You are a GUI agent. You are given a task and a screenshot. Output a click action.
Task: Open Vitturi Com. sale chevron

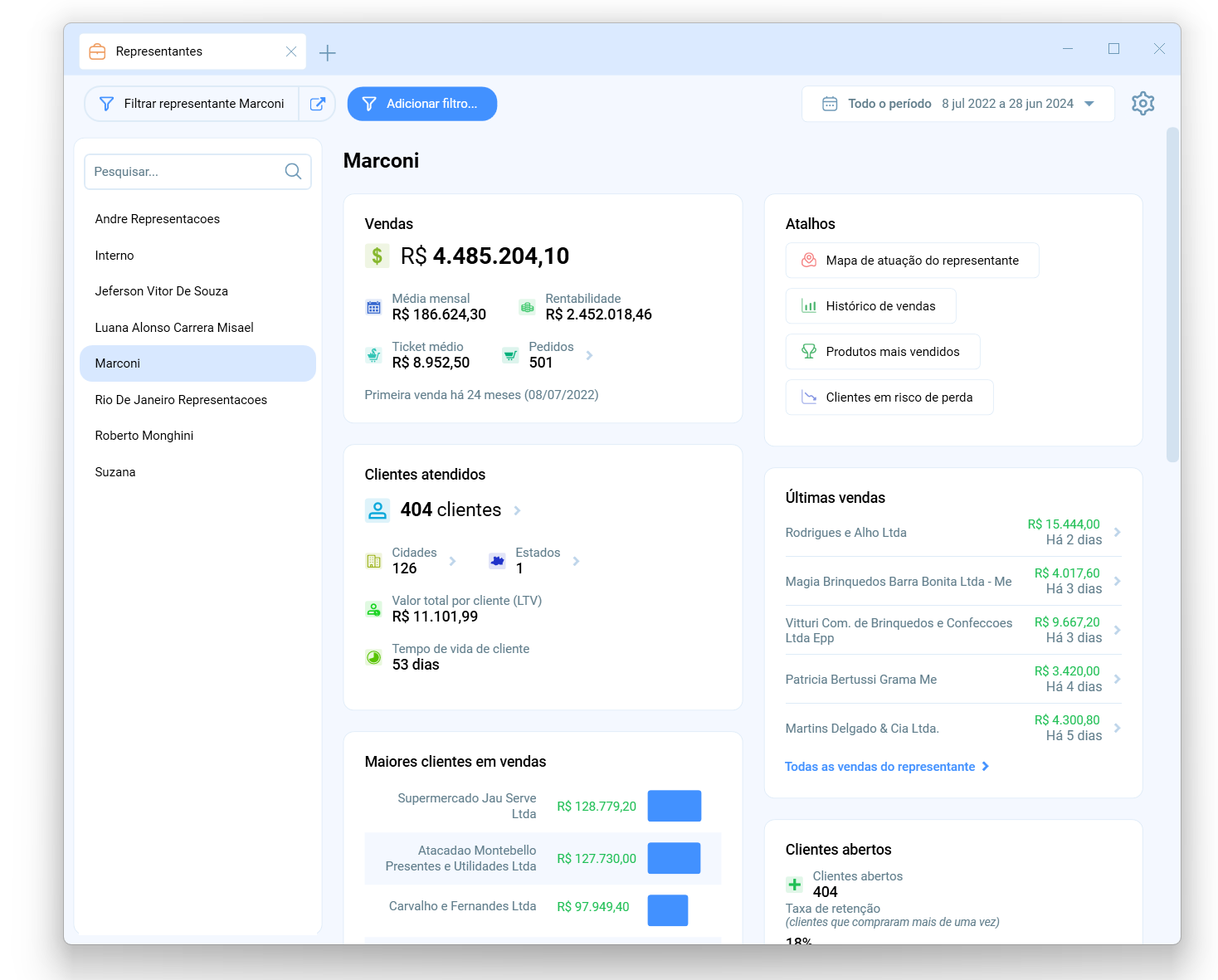1118,630
